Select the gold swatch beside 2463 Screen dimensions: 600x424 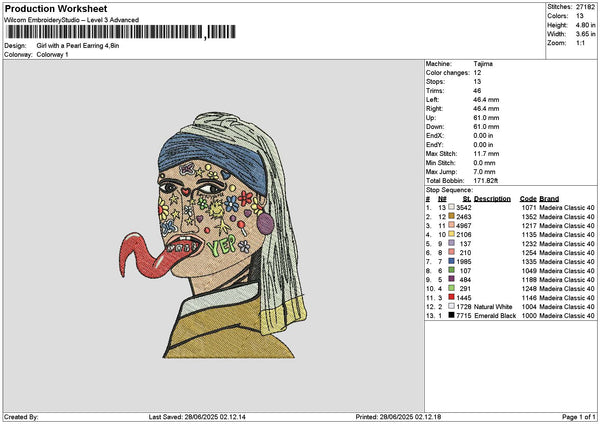coord(452,216)
